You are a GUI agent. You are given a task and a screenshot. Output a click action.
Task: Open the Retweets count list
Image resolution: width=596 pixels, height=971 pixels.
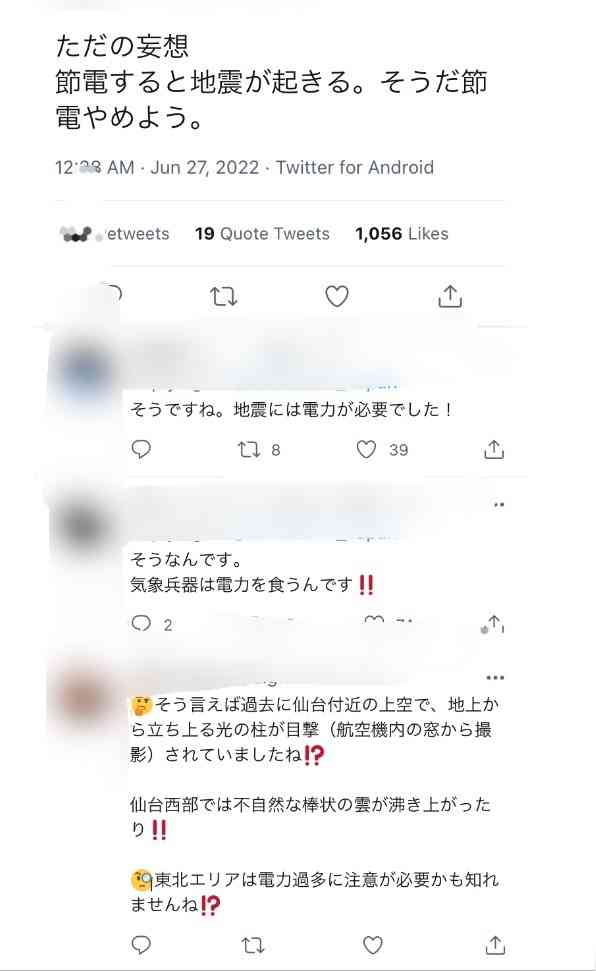click(115, 233)
